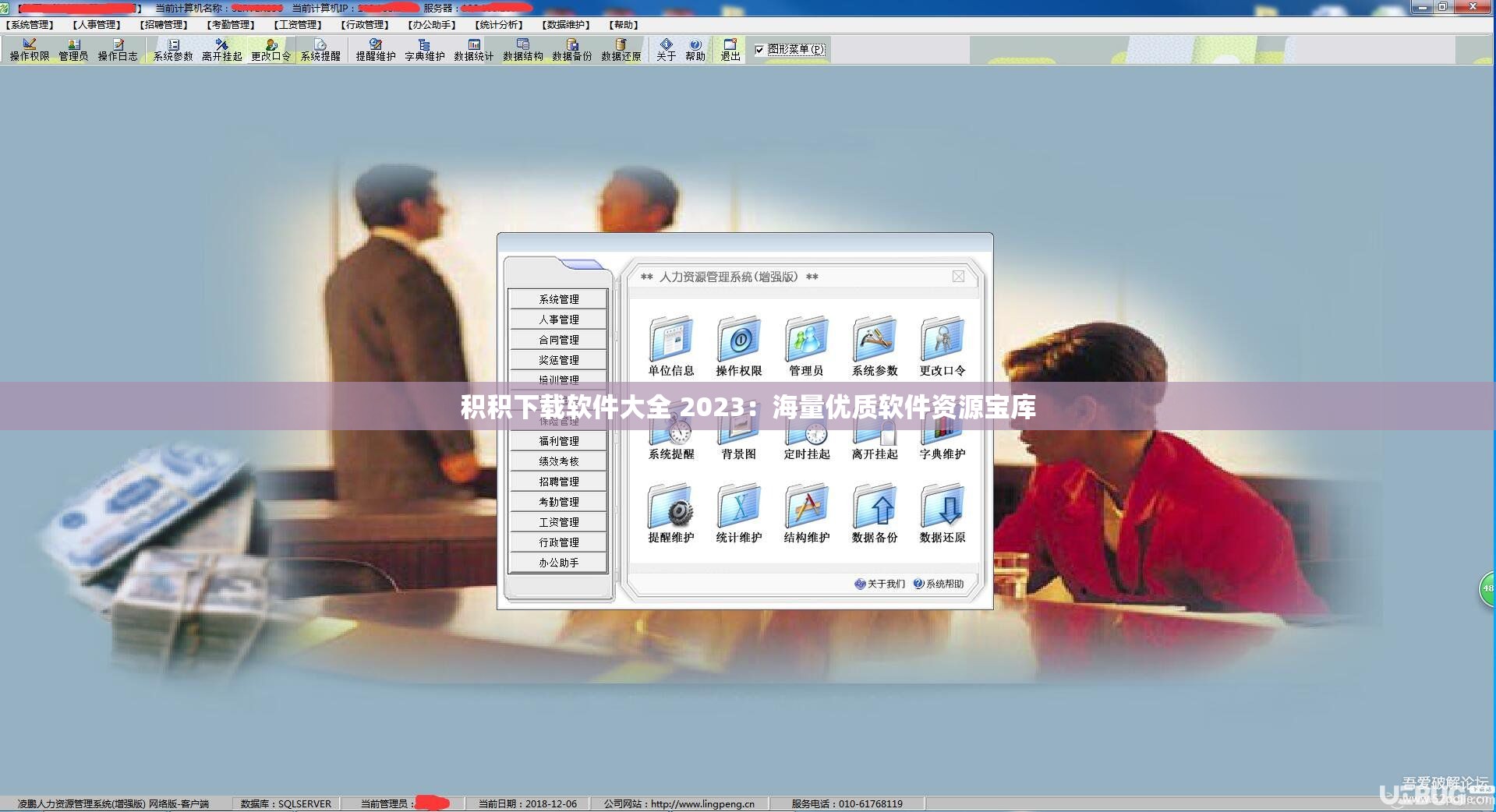Select 绩效考核 in the side list

pos(558,461)
